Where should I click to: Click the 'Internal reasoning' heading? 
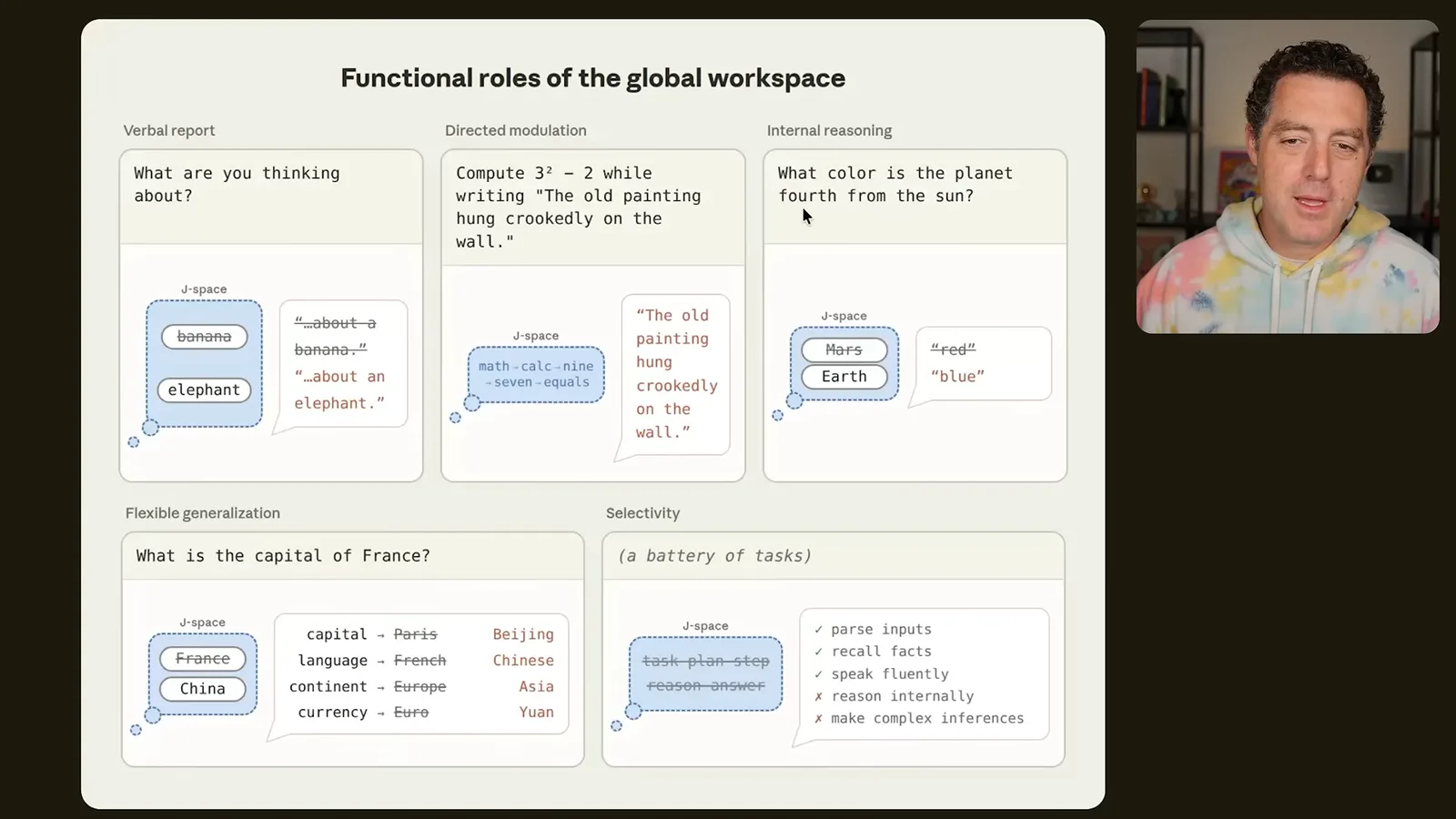(x=829, y=130)
